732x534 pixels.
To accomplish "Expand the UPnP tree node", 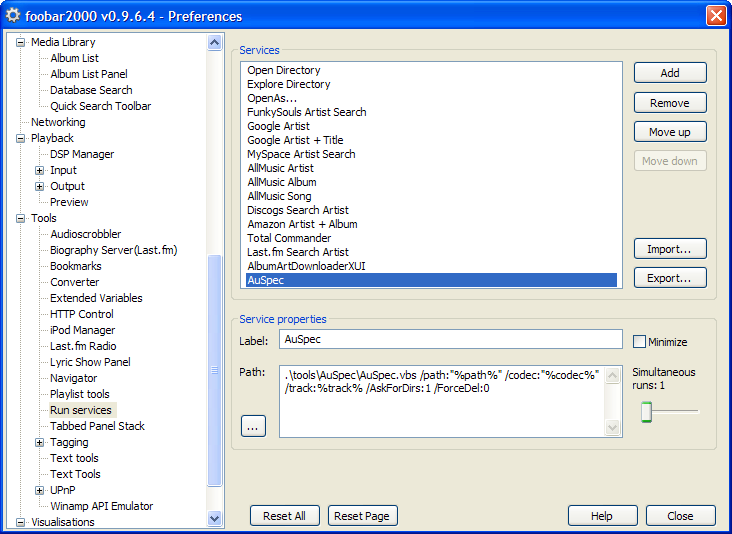I will coord(40,490).
